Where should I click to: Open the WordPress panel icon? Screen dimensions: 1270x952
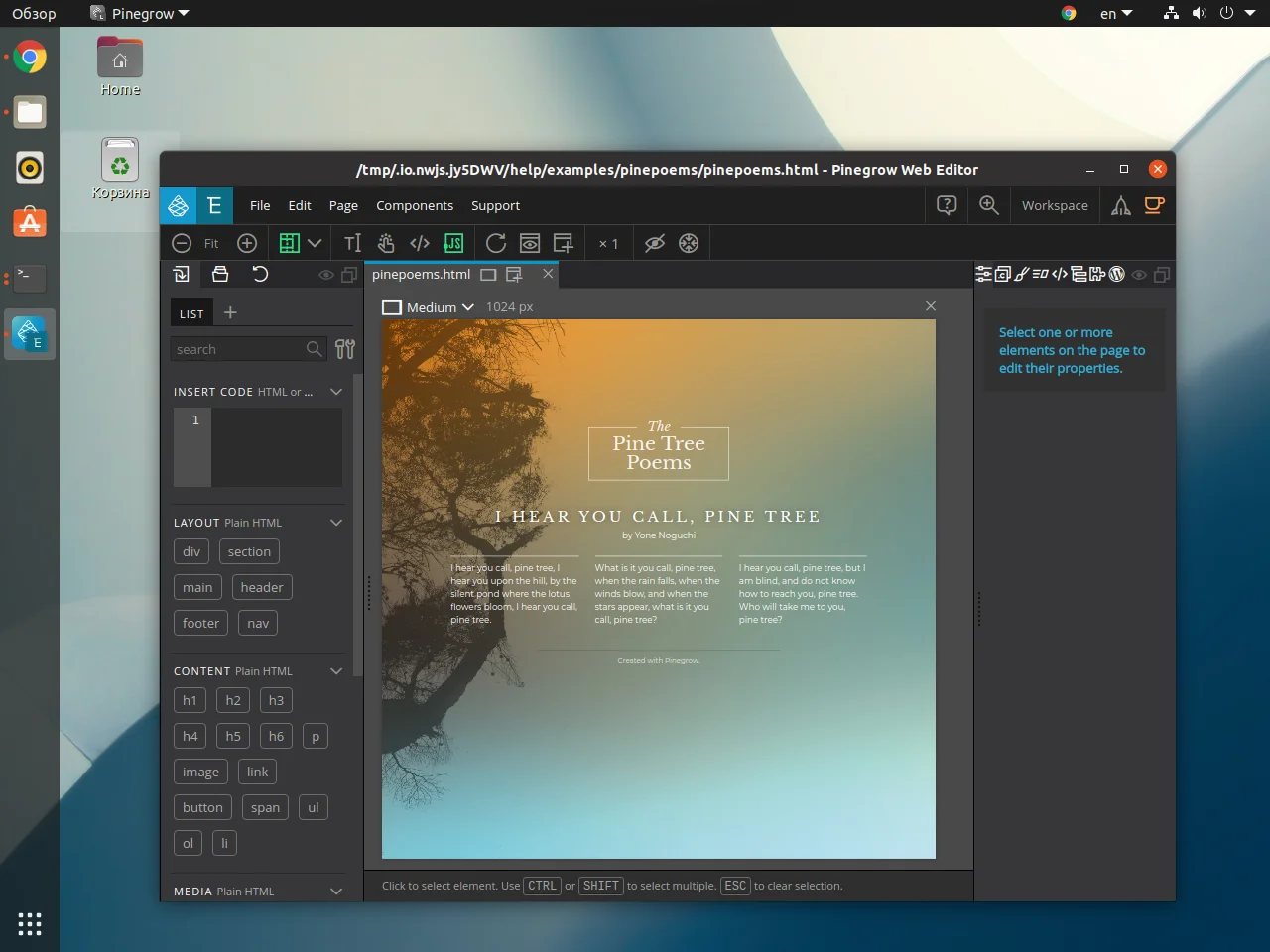pyautogui.click(x=1117, y=274)
